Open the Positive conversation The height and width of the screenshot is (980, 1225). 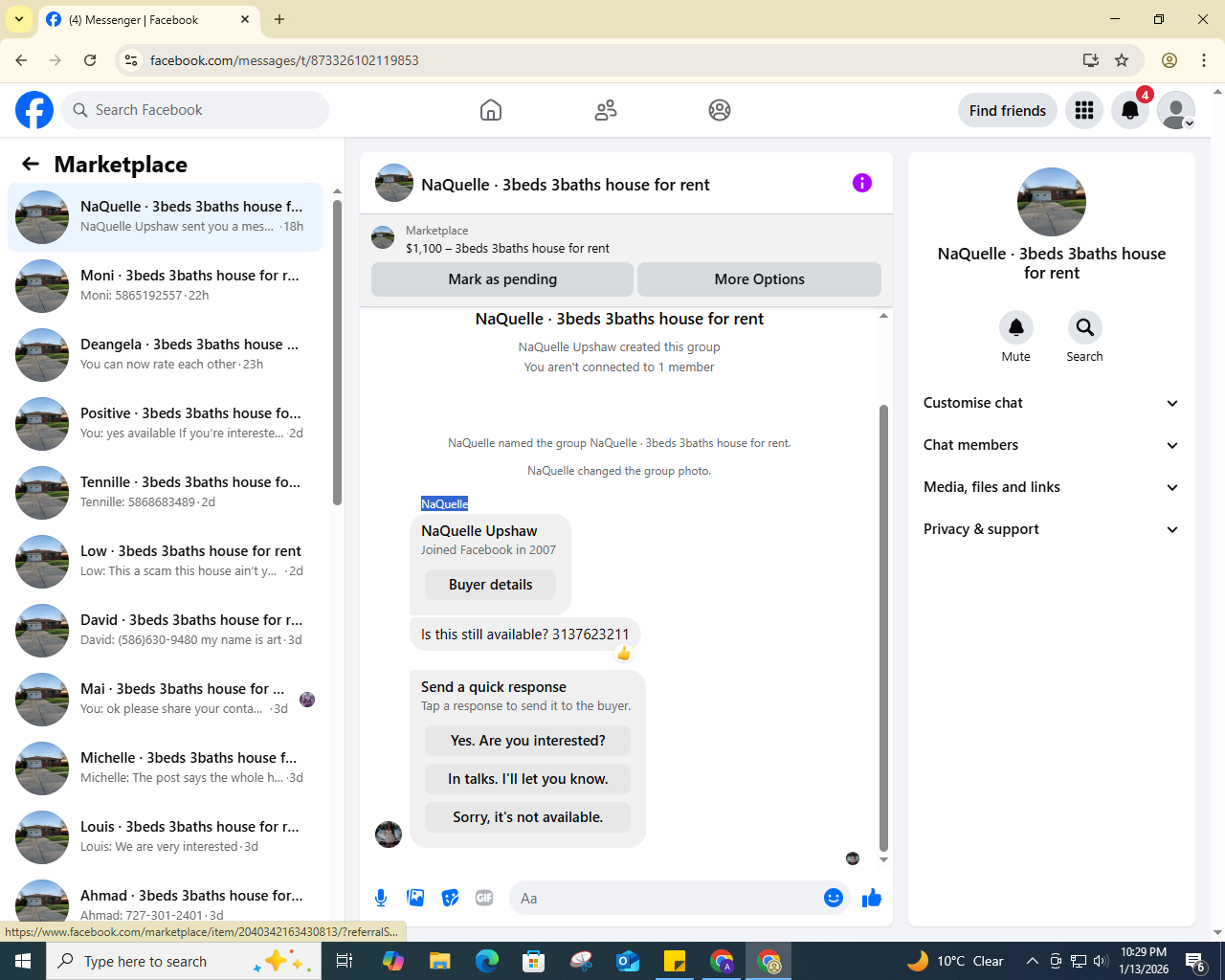pyautogui.click(x=166, y=424)
